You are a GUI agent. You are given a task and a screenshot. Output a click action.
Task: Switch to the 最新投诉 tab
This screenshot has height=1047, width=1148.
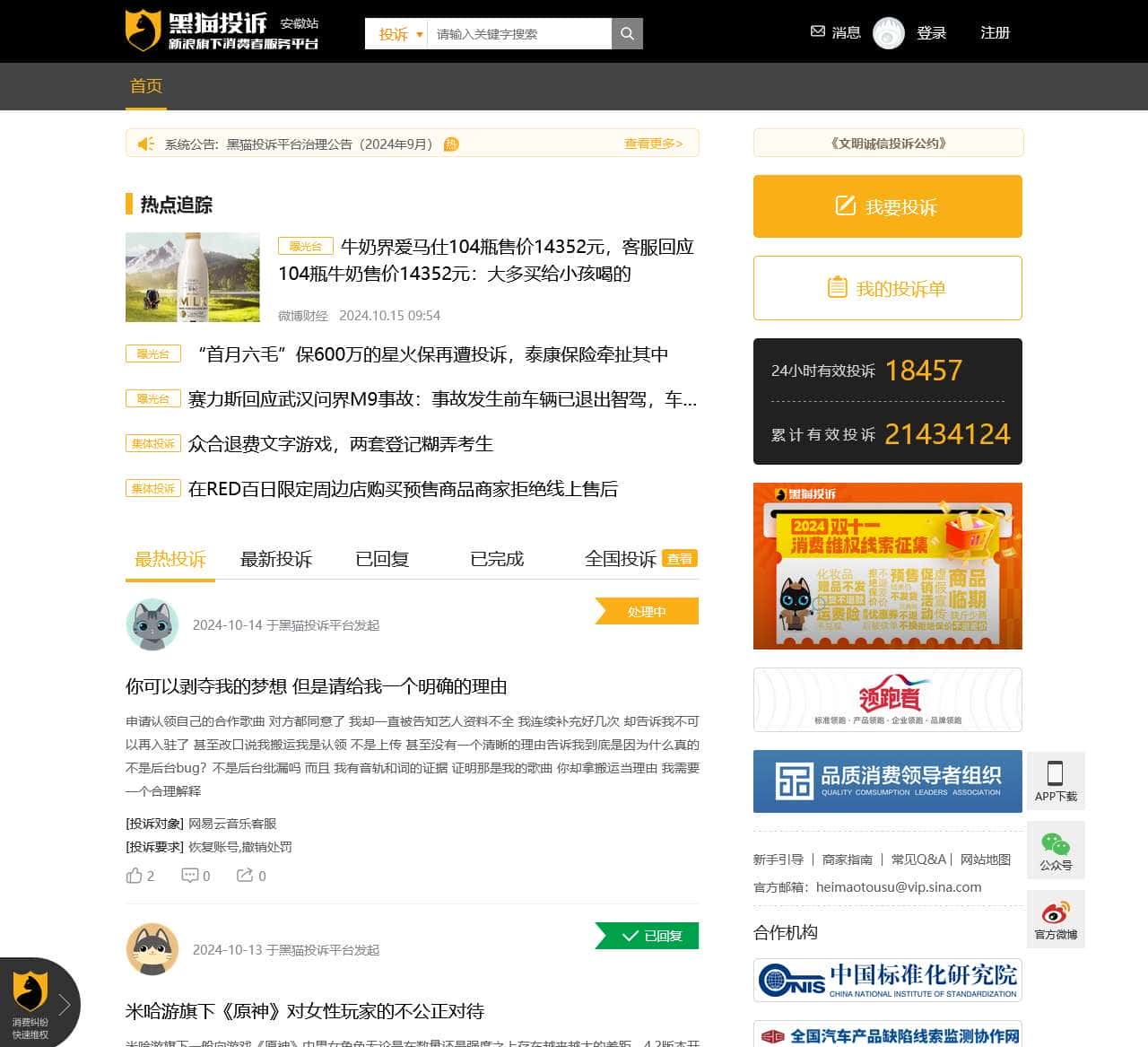coord(275,559)
